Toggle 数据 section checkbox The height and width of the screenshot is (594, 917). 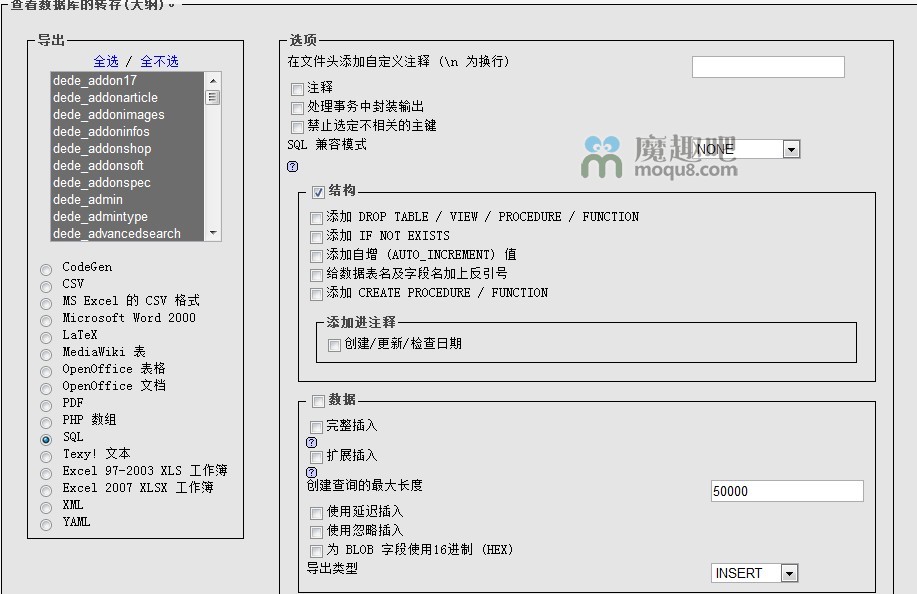318,401
